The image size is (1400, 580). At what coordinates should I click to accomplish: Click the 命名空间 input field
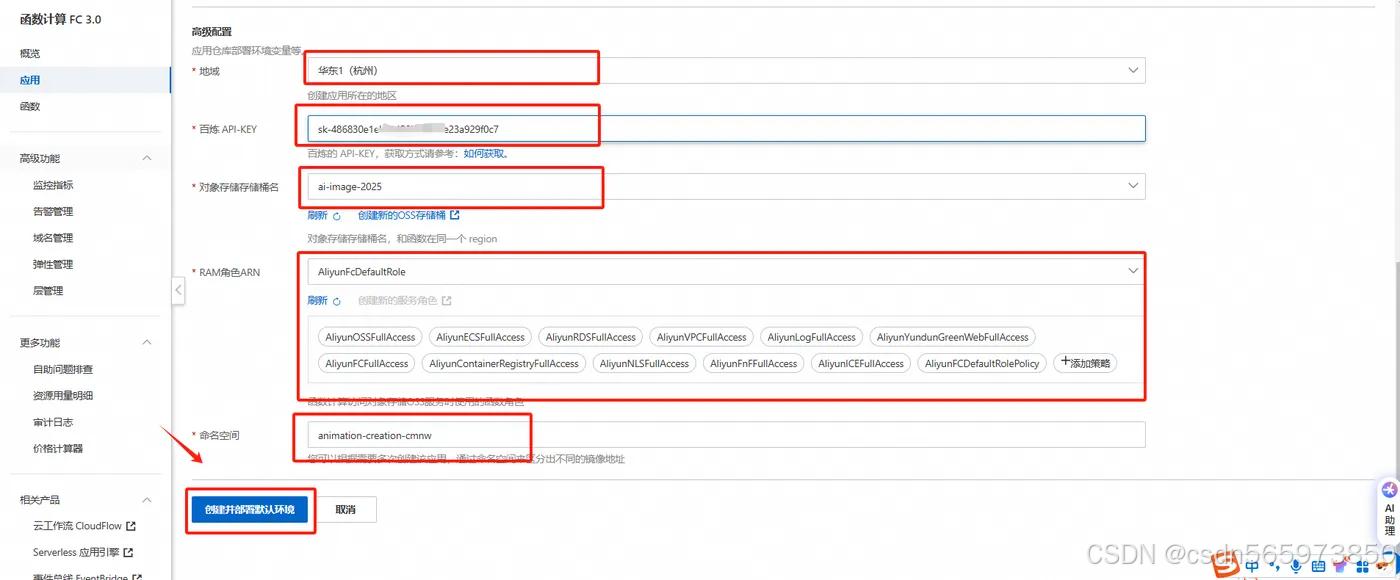726,435
